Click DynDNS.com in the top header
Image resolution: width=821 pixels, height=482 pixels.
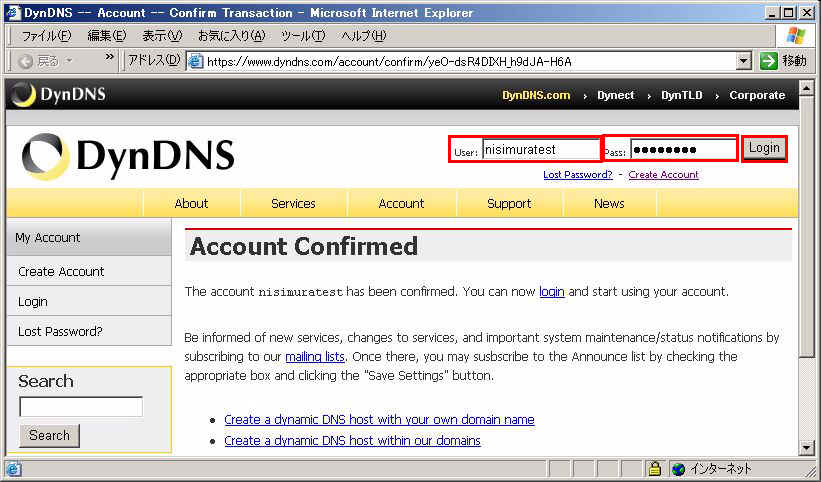click(x=536, y=95)
